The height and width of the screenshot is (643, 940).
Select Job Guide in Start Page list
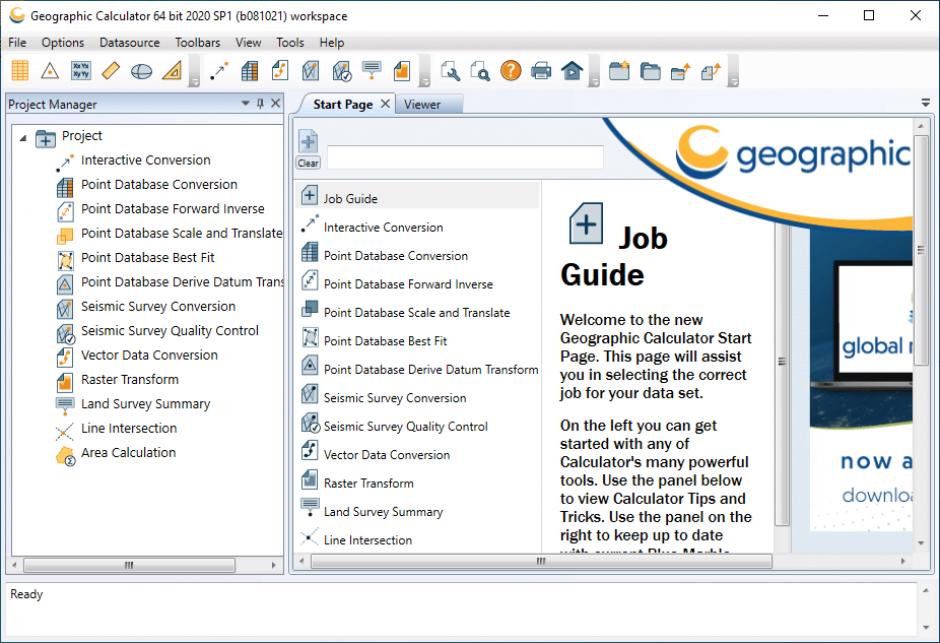point(418,197)
